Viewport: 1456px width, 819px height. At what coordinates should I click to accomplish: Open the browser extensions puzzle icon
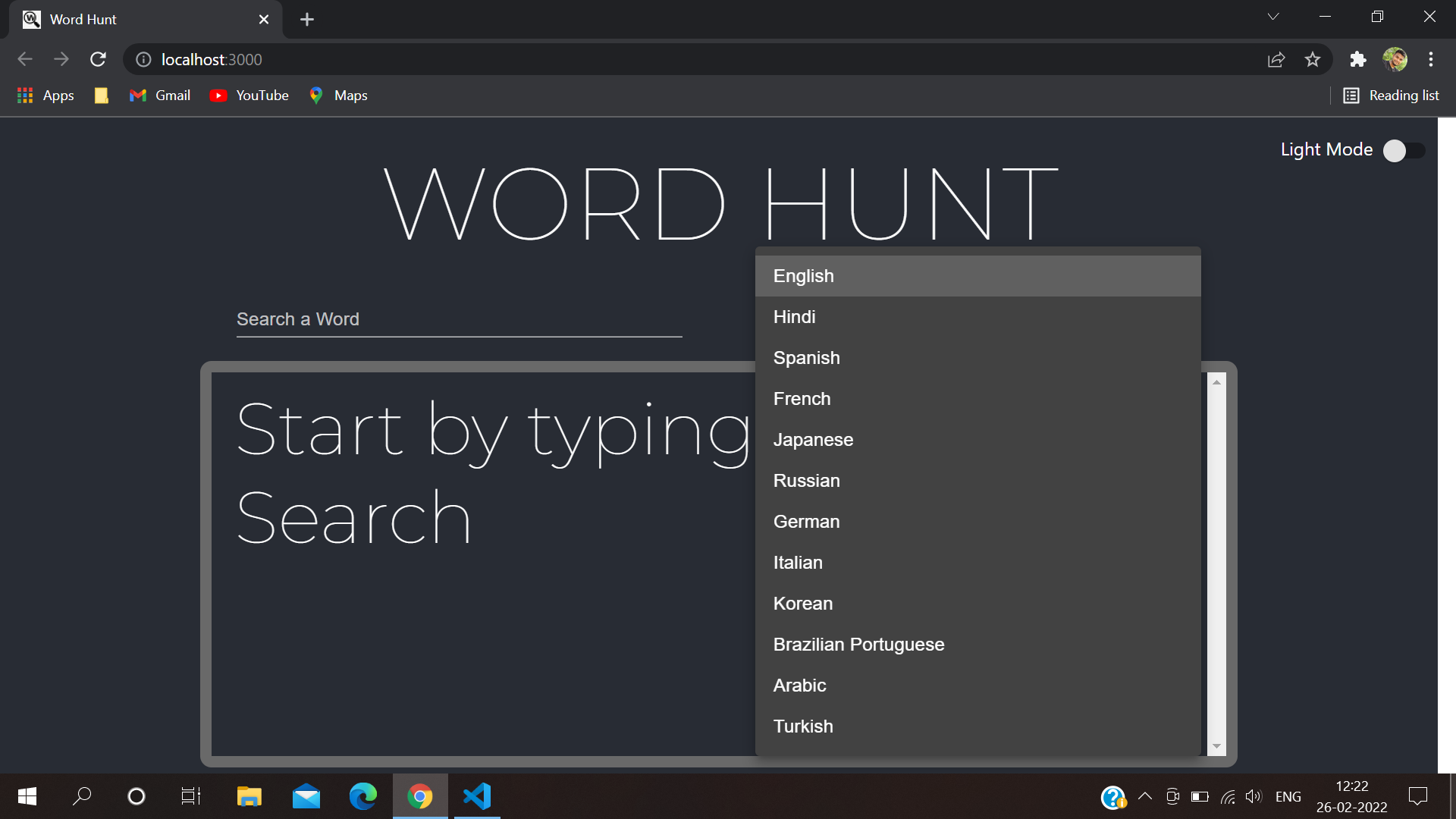tap(1358, 59)
